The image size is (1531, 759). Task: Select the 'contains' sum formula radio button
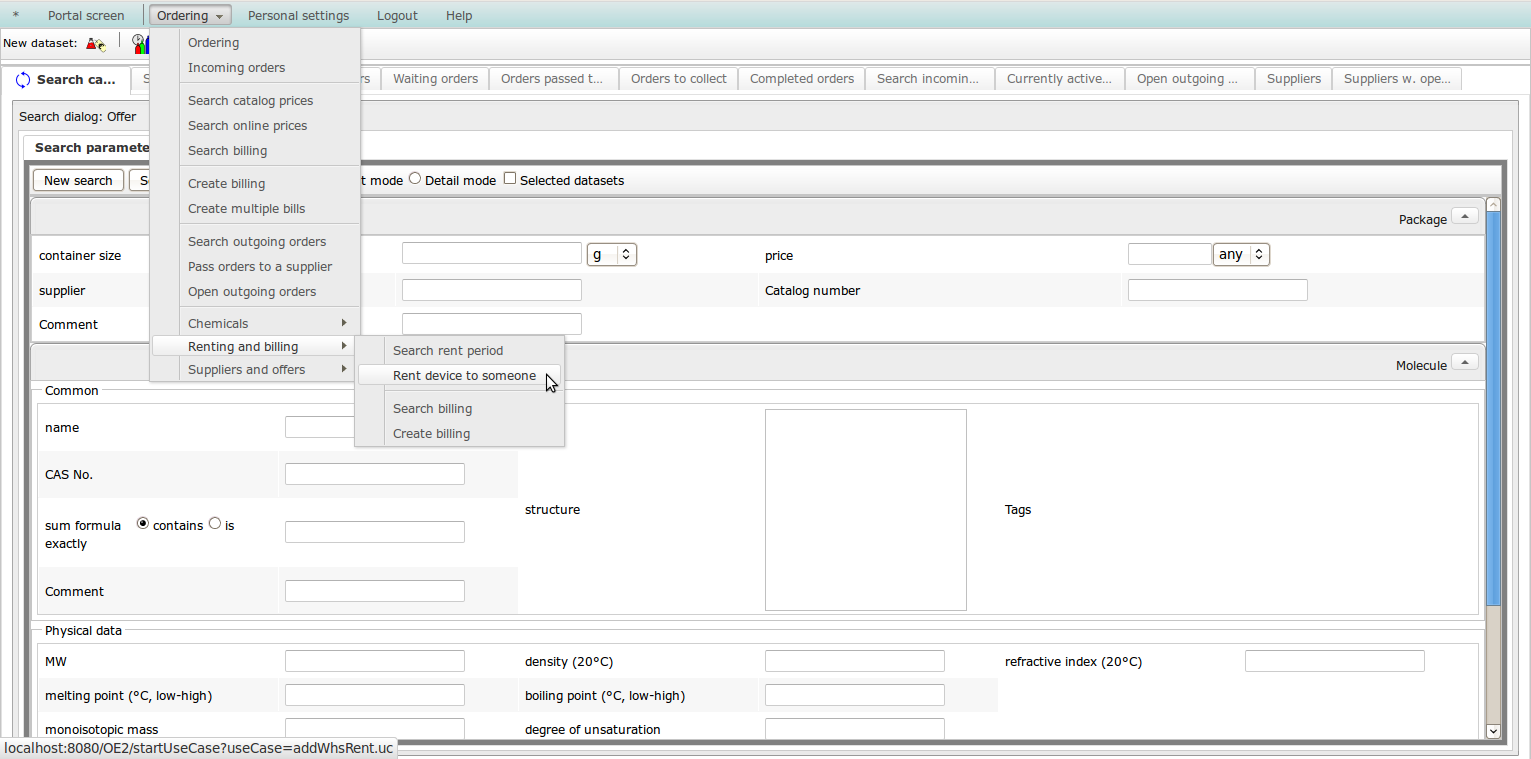[x=143, y=524]
